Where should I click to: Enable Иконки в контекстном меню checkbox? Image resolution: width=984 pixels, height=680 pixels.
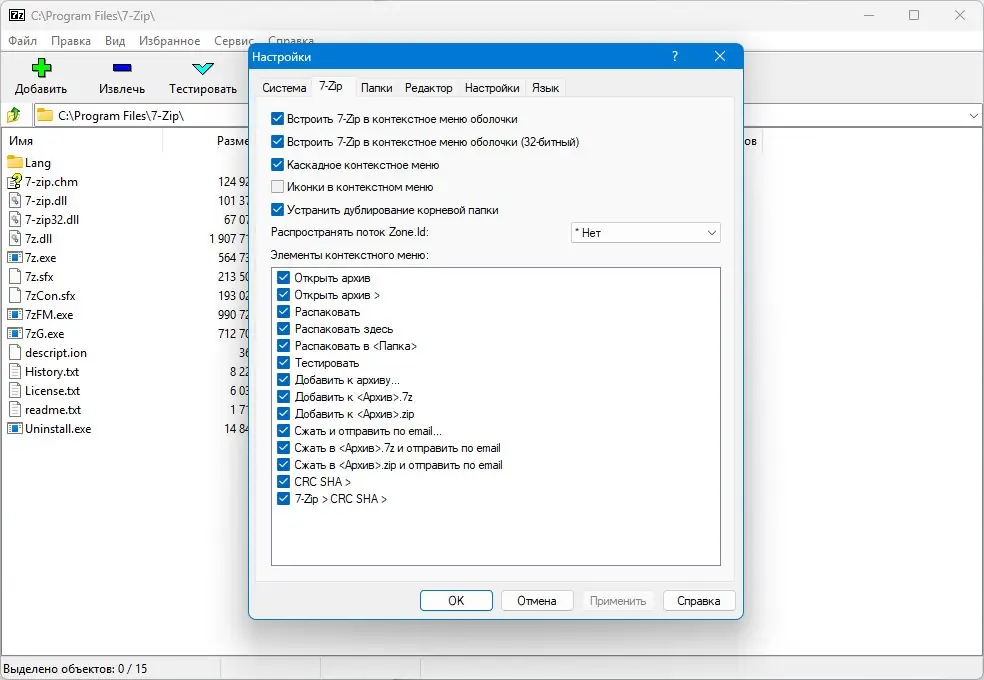point(277,187)
